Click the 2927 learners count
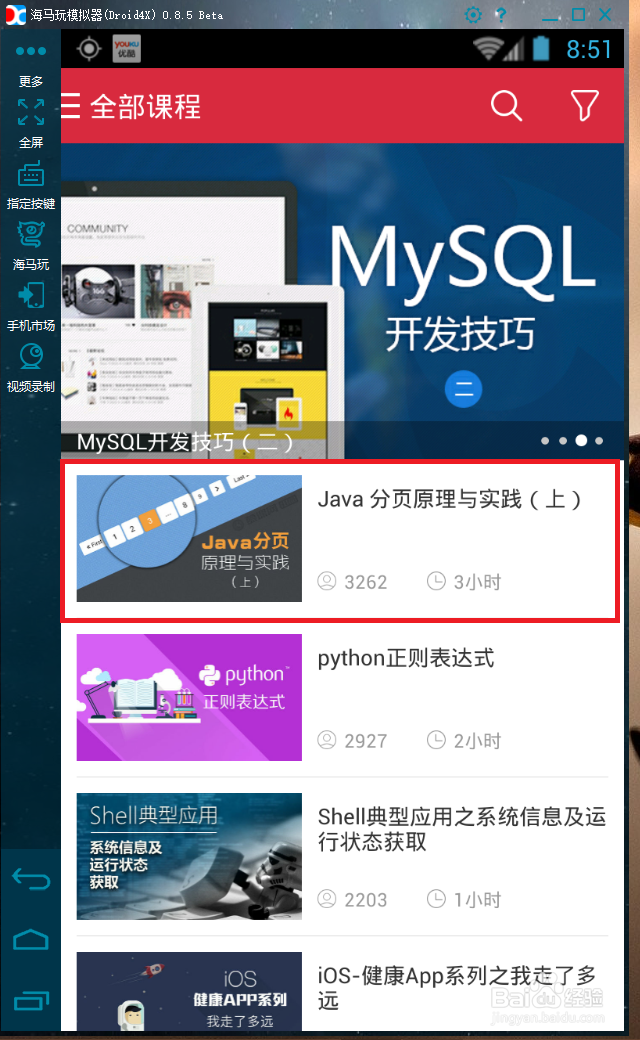Screen dimensions: 640x1040 (x=365, y=741)
